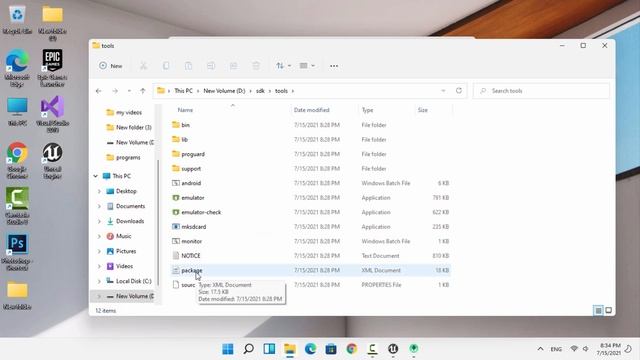Open programs folder in navigation pane
Screen dimensions: 640x360
point(123,158)
